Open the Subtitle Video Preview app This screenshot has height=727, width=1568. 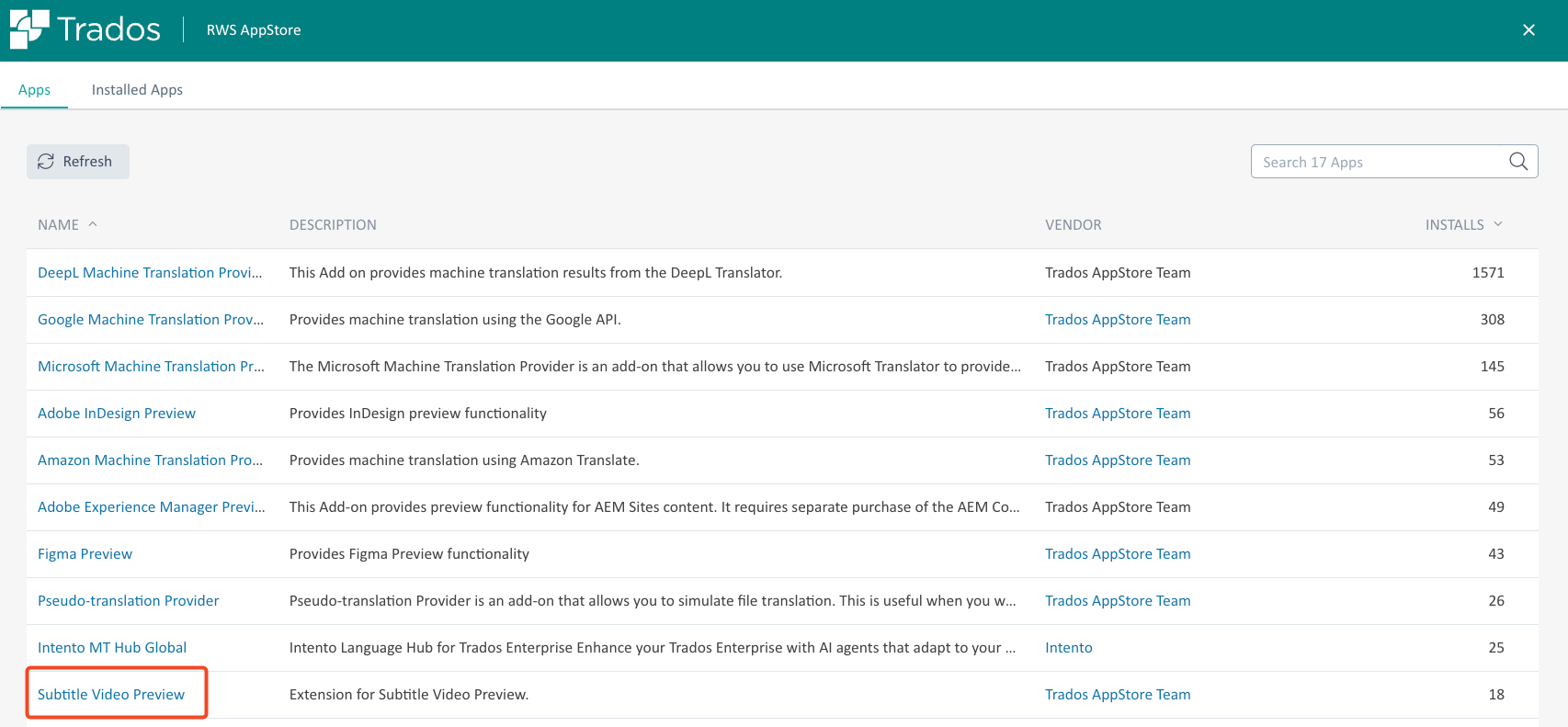(x=111, y=695)
